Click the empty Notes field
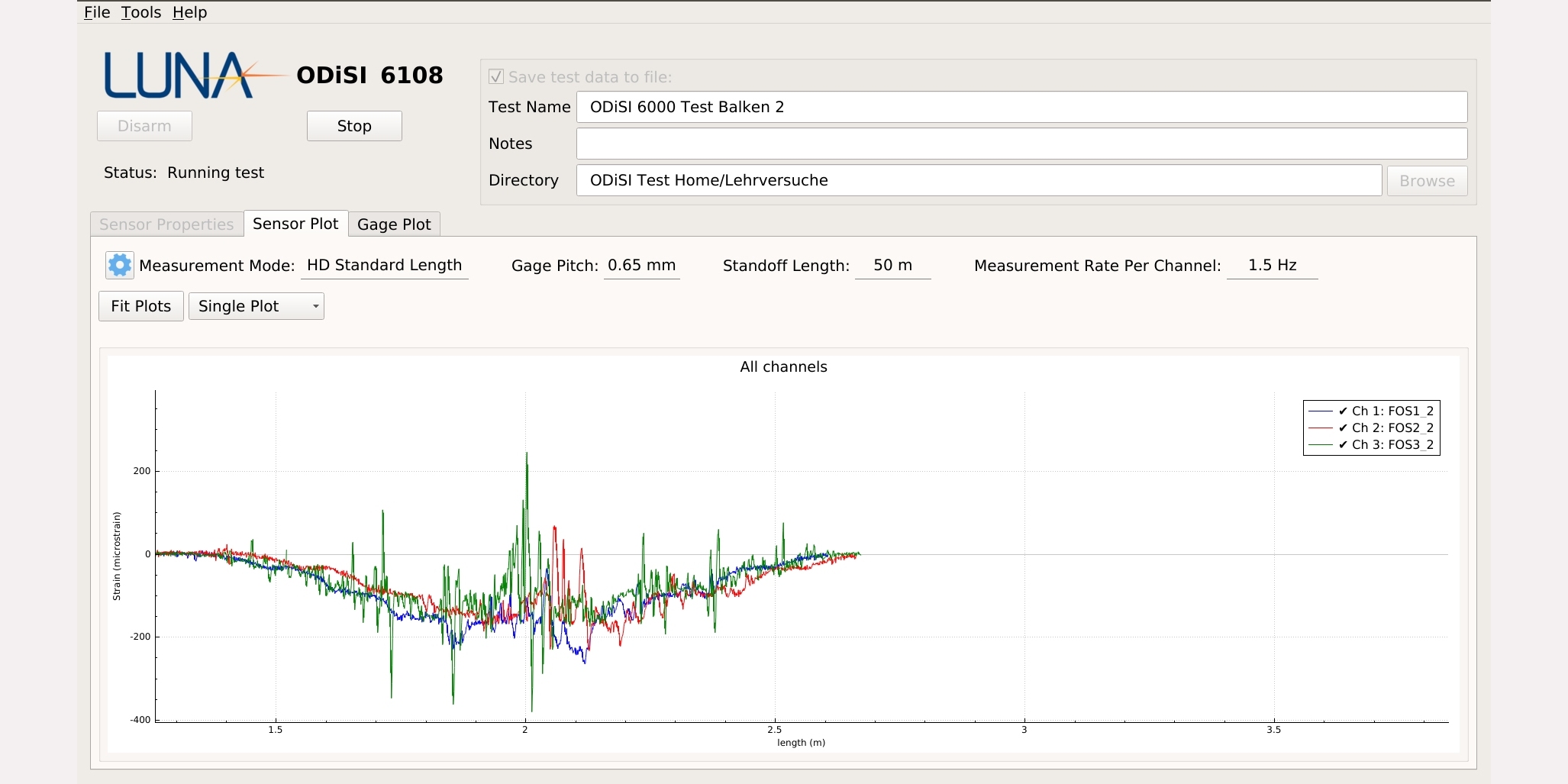The image size is (1568, 784). pyautogui.click(x=1021, y=144)
